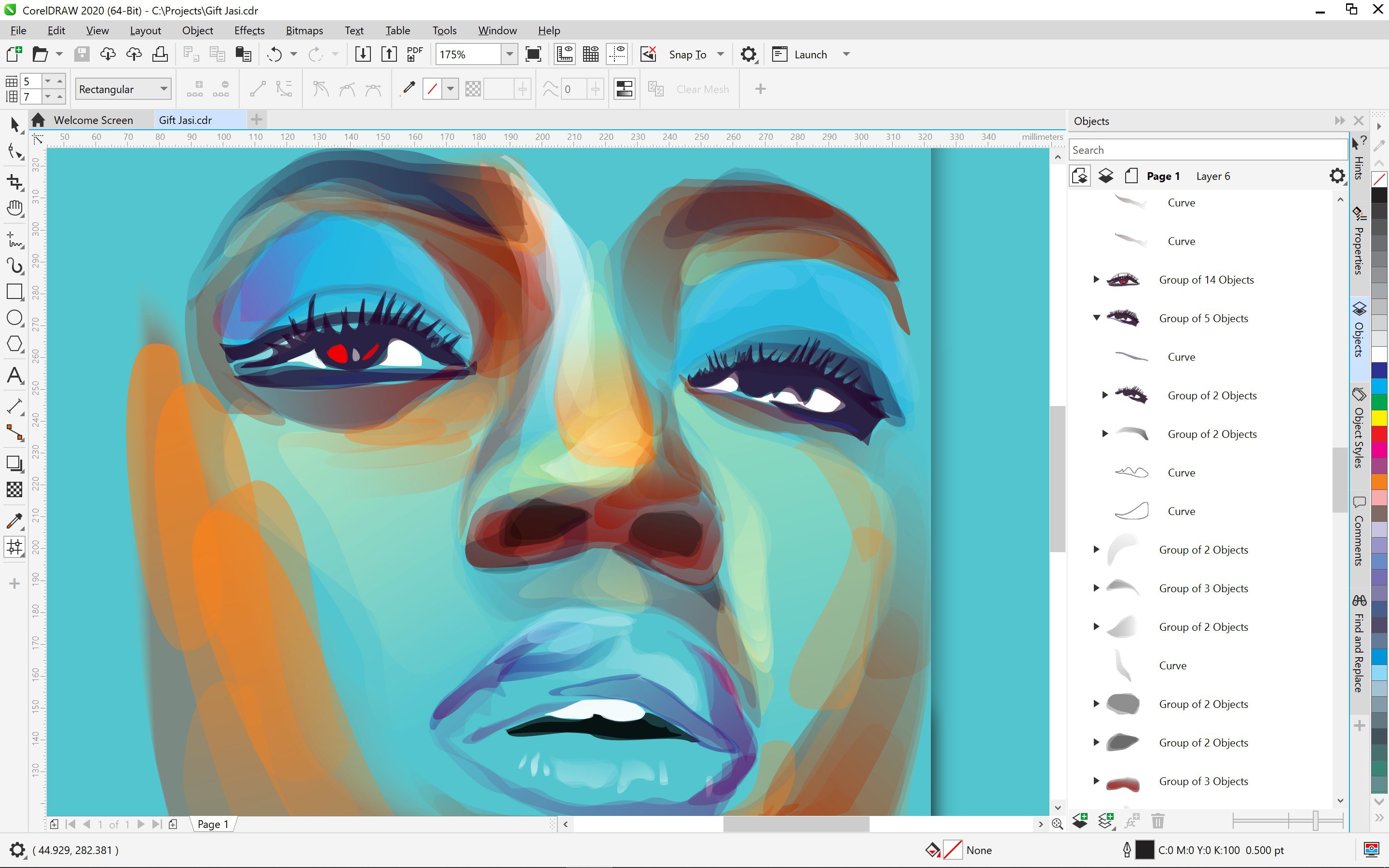The height and width of the screenshot is (868, 1389).
Task: Select the Crop tool
Action: [x=15, y=182]
